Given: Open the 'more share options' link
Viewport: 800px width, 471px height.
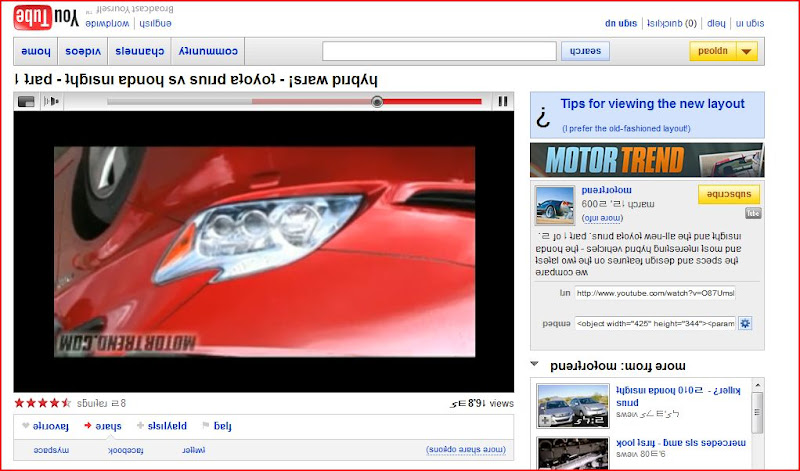Looking at the screenshot, I should (x=466, y=450).
